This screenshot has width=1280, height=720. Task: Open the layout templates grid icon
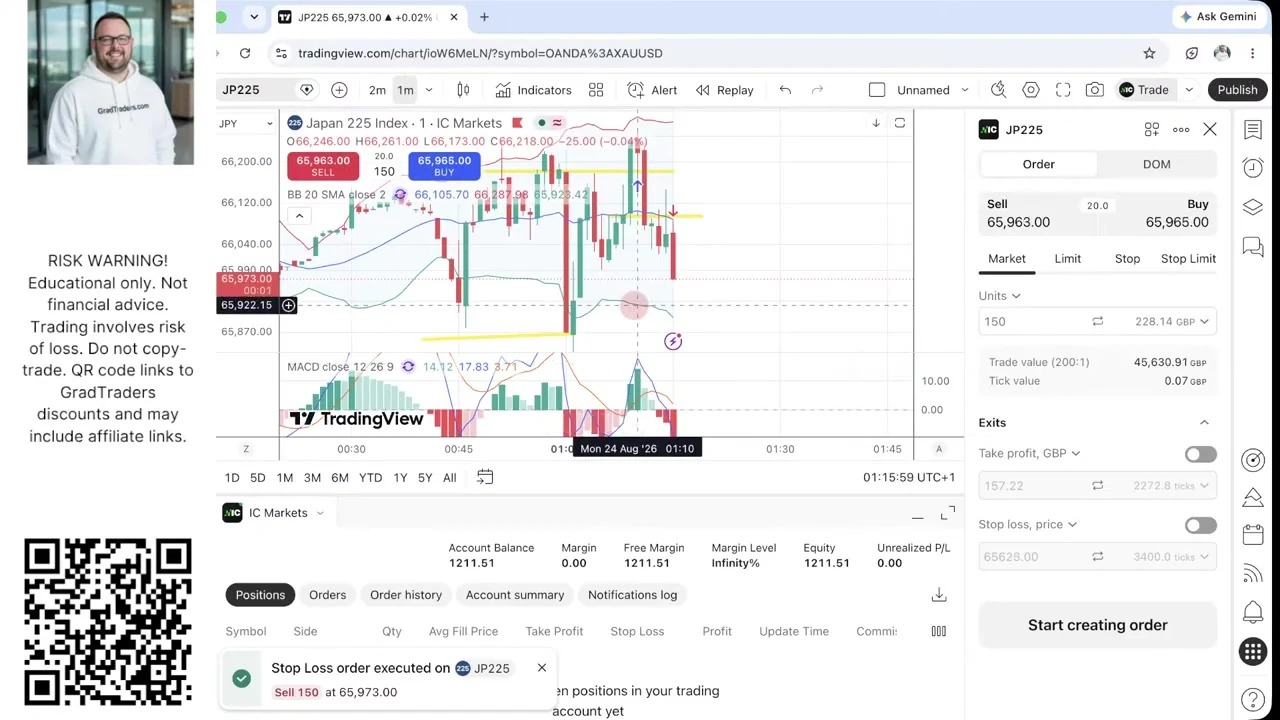pyautogui.click(x=596, y=90)
